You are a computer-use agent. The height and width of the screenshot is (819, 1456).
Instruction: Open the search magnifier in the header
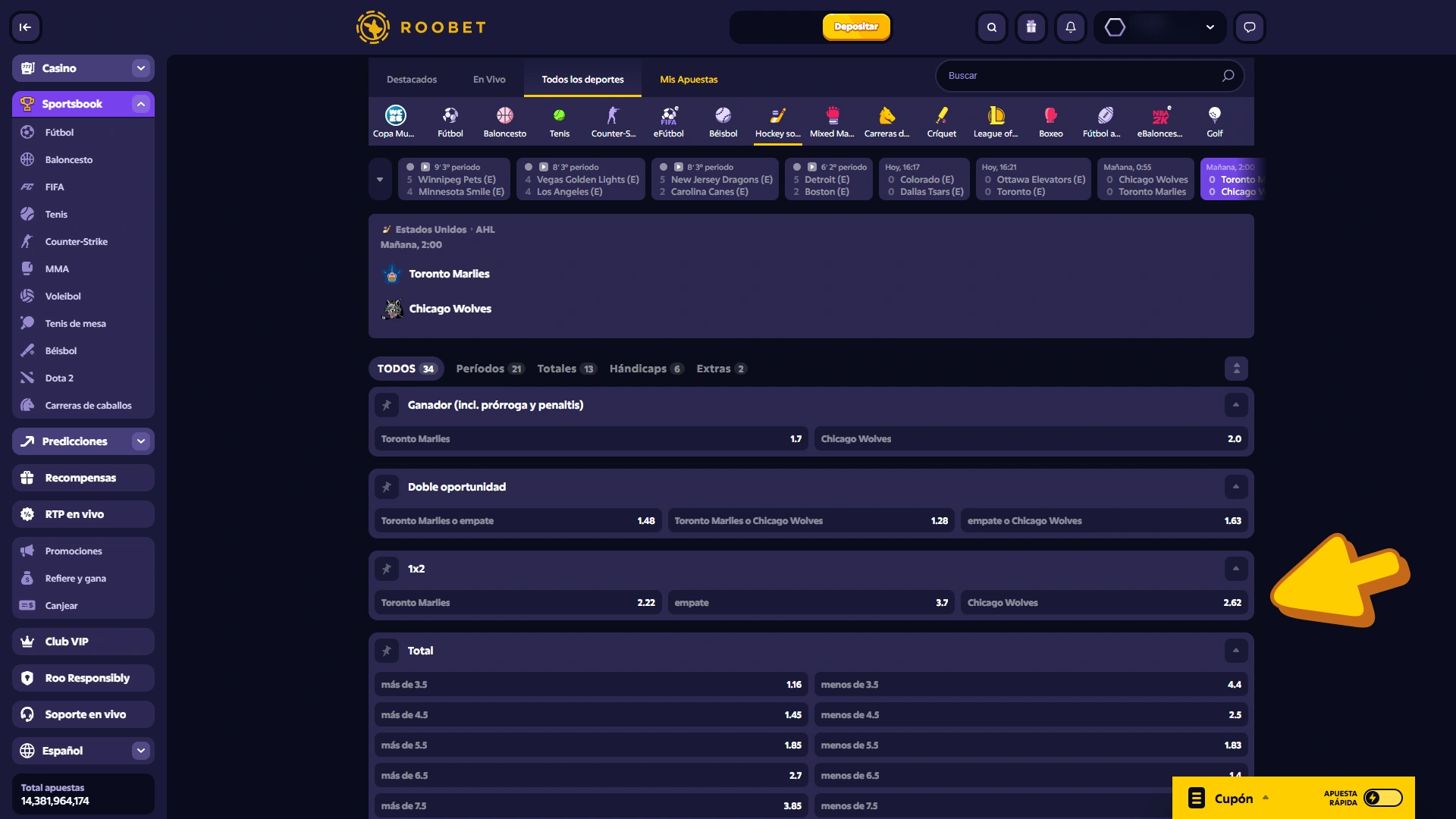click(x=992, y=27)
